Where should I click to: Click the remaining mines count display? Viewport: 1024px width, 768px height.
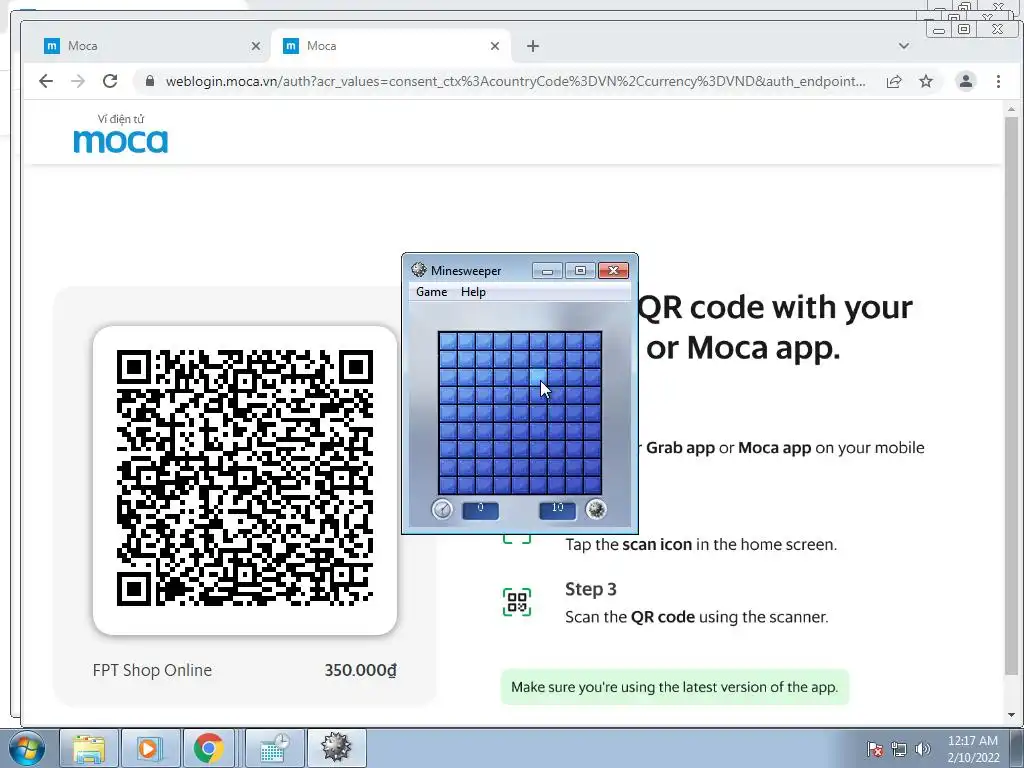pyautogui.click(x=558, y=509)
